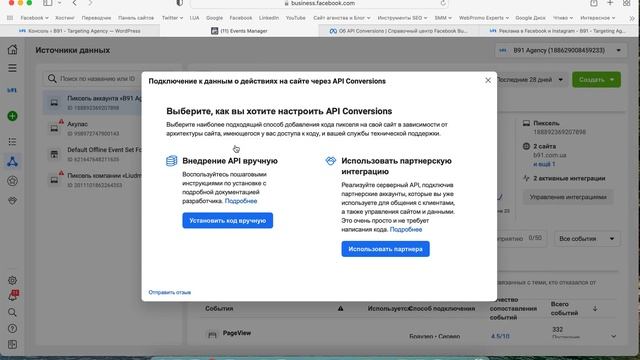Open notifications bell with red badge
The height and width of the screenshot is (360, 640).
(13, 296)
